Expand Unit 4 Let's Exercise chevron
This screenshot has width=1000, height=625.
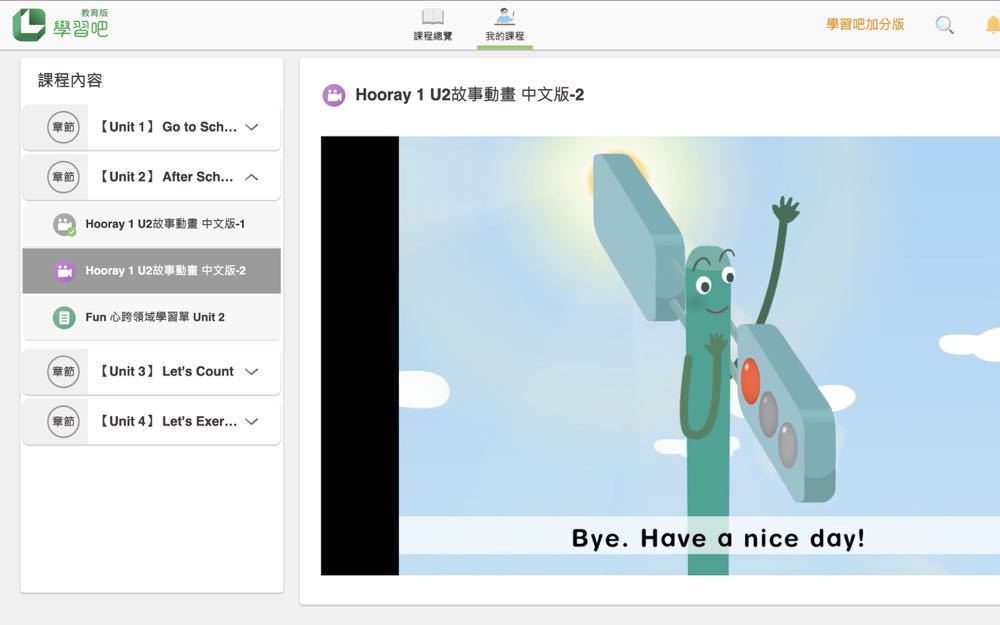click(252, 421)
